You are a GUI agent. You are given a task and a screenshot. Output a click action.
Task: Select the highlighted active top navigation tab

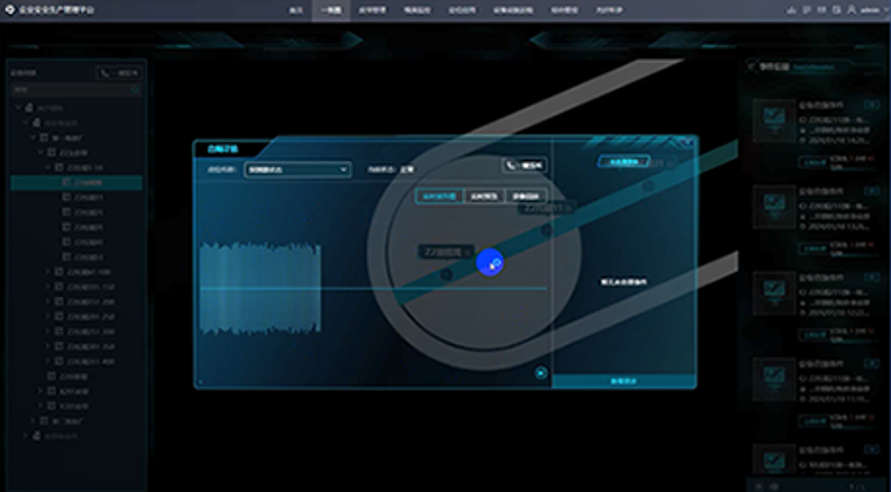(x=331, y=10)
